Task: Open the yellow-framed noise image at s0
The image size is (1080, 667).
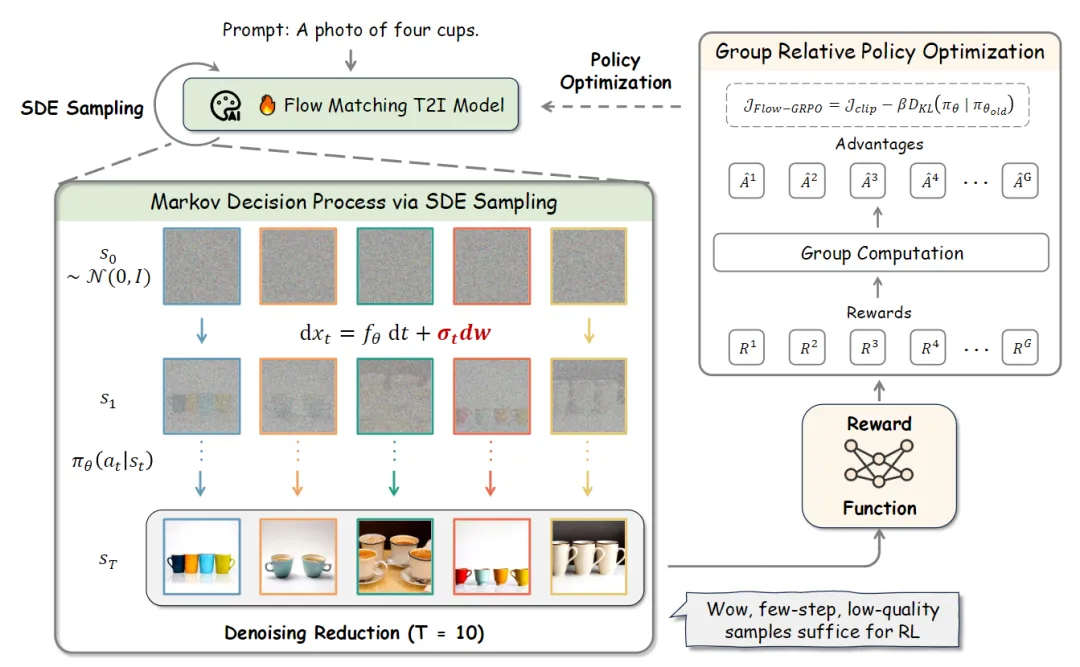Action: click(589, 266)
